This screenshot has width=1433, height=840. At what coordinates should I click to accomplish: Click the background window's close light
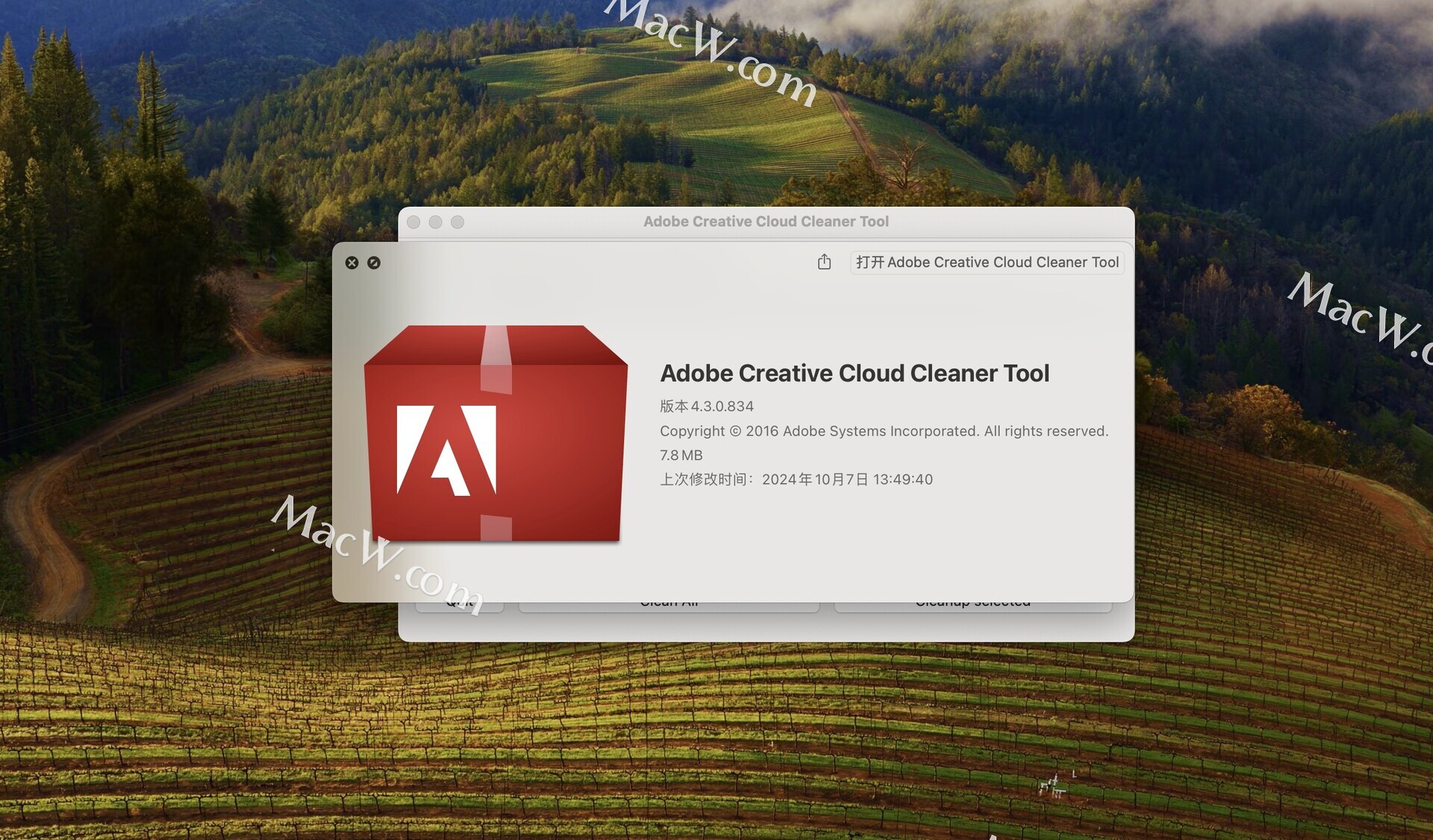[x=413, y=222]
